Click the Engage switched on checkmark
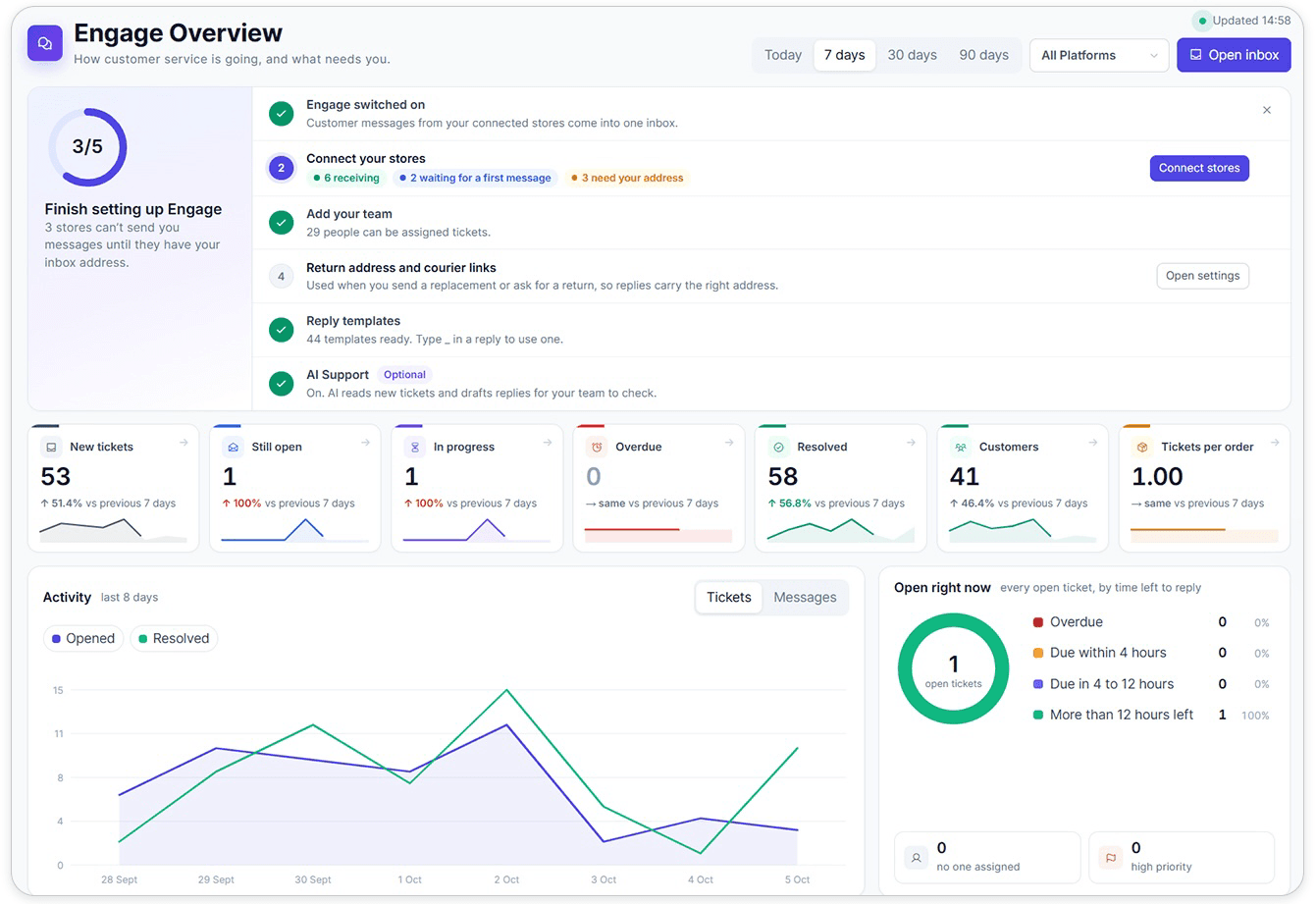Image resolution: width=1316 pixels, height=904 pixels. pyautogui.click(x=282, y=114)
